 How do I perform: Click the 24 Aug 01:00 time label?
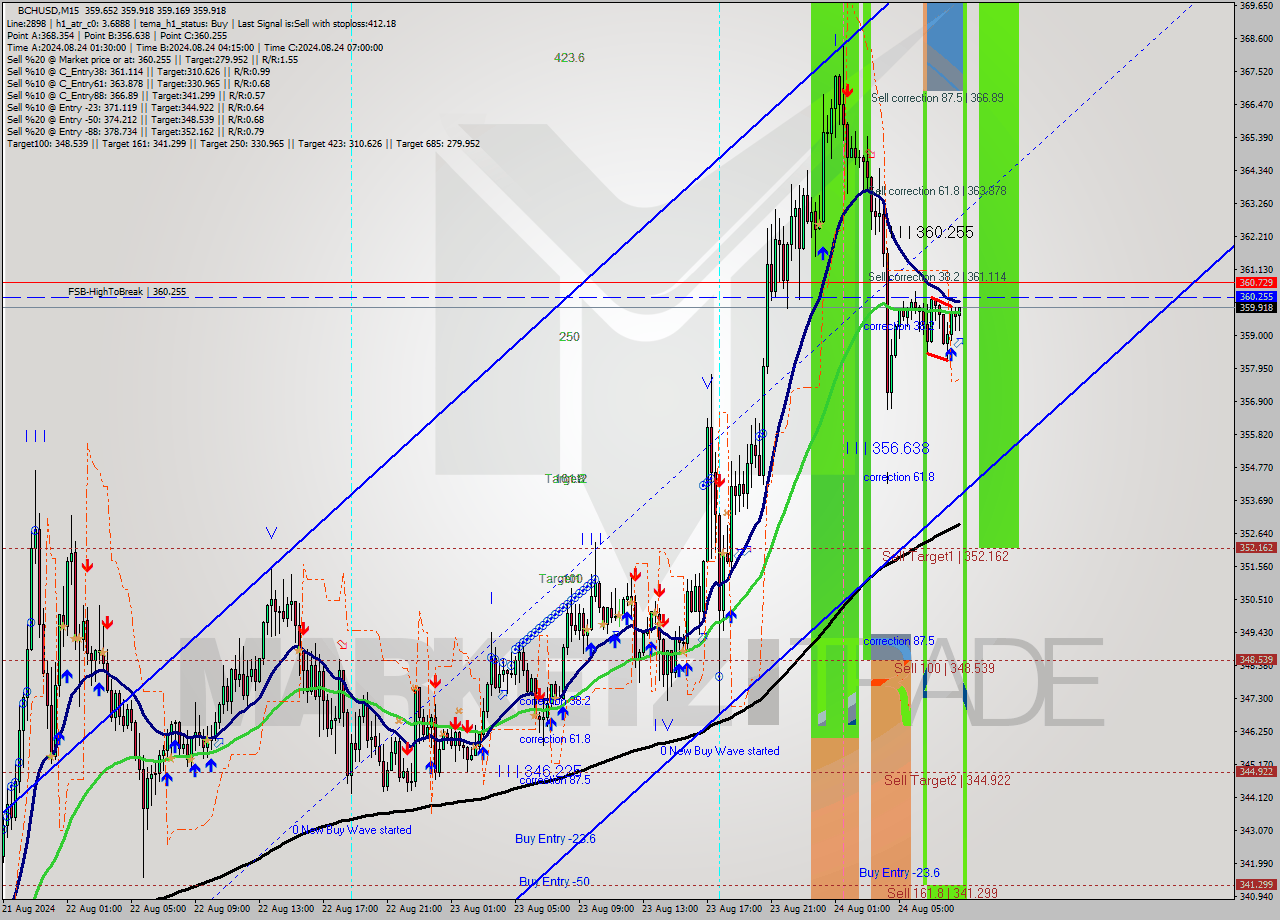pyautogui.click(x=862, y=909)
